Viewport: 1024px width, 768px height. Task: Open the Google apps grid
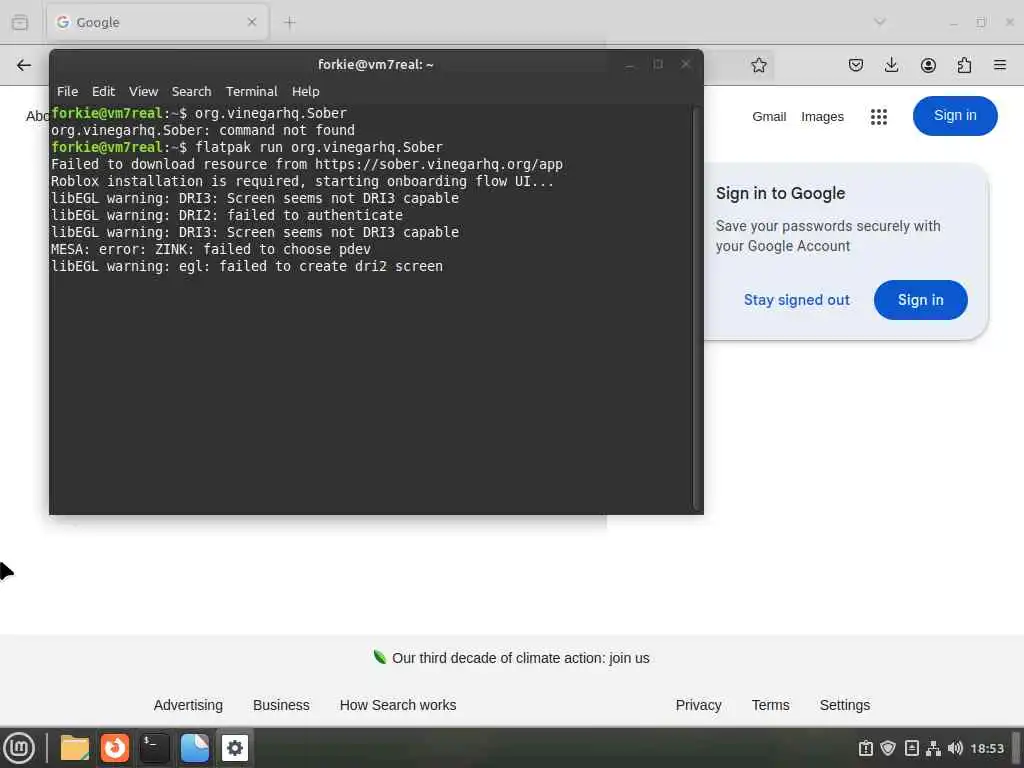tap(878, 116)
